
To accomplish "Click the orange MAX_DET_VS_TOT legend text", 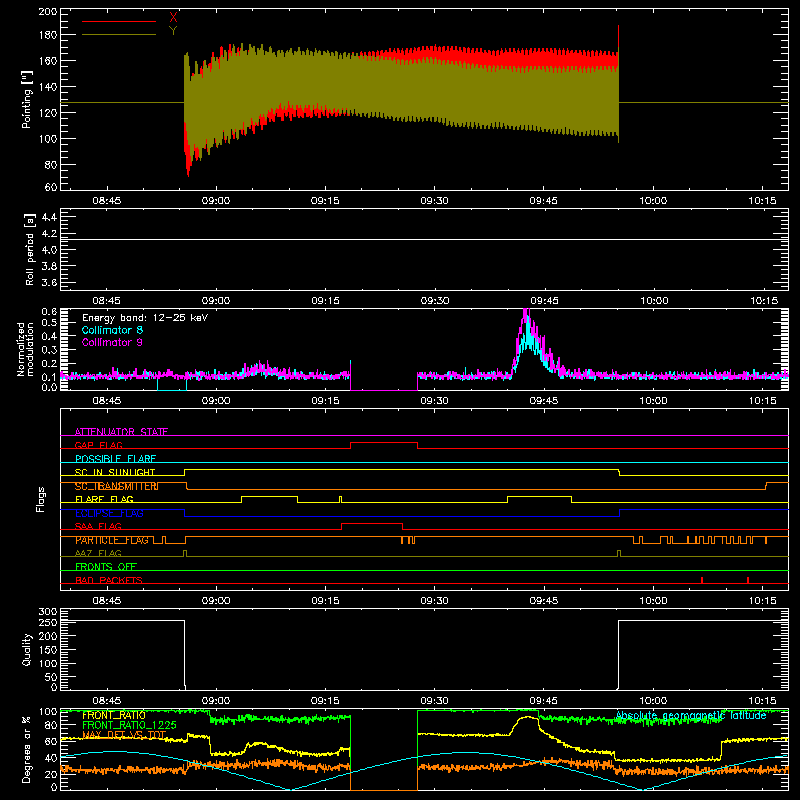I will tap(124, 735).
